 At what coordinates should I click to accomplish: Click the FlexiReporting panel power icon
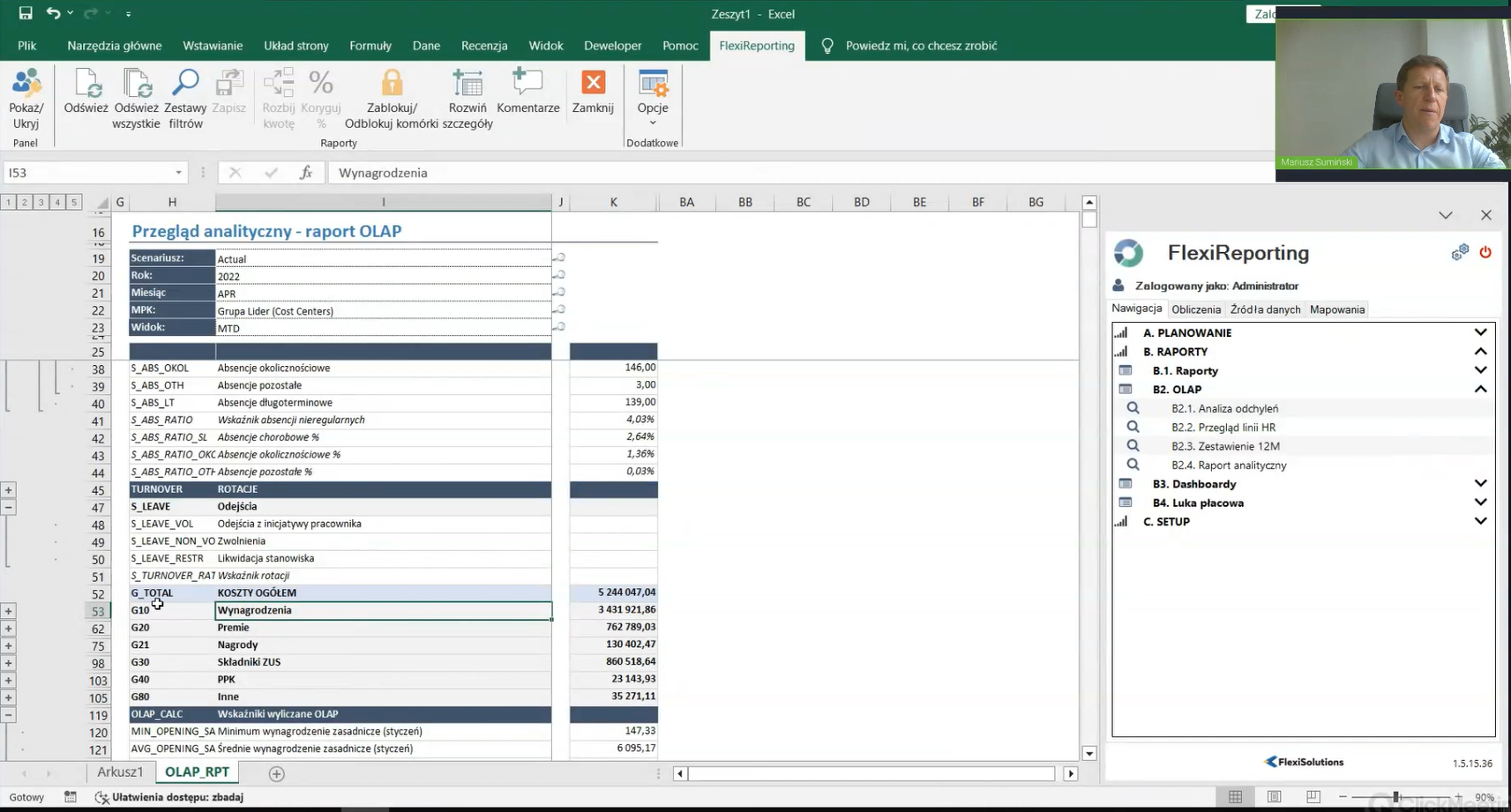point(1485,253)
